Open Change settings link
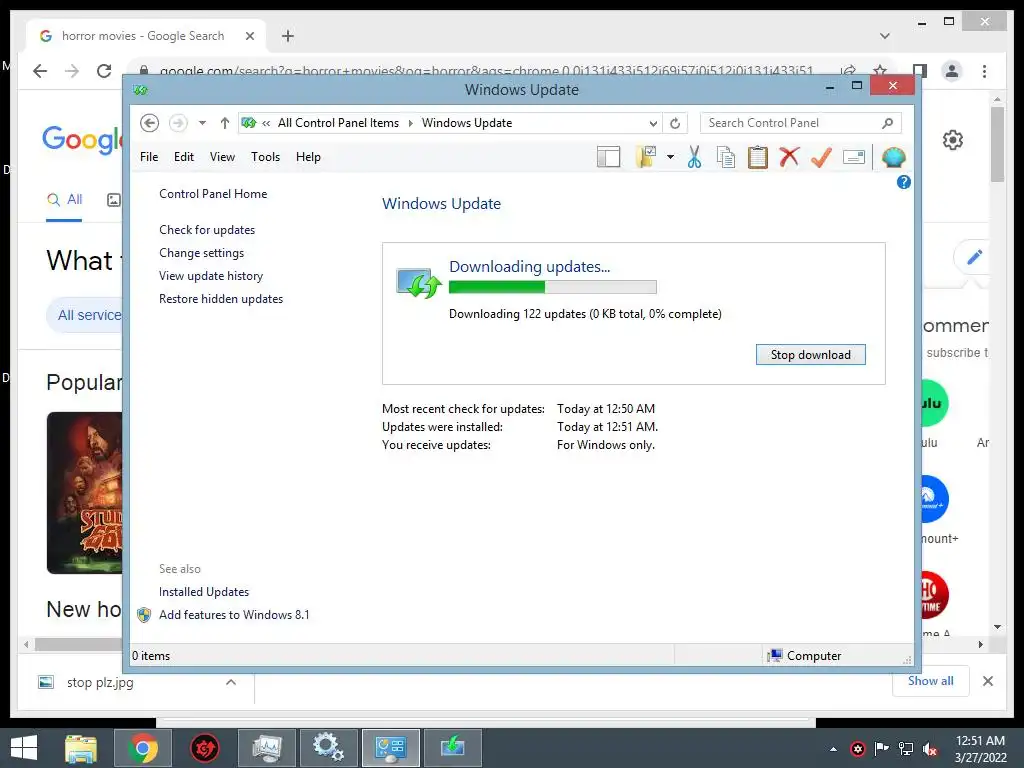The height and width of the screenshot is (768, 1024). point(201,253)
